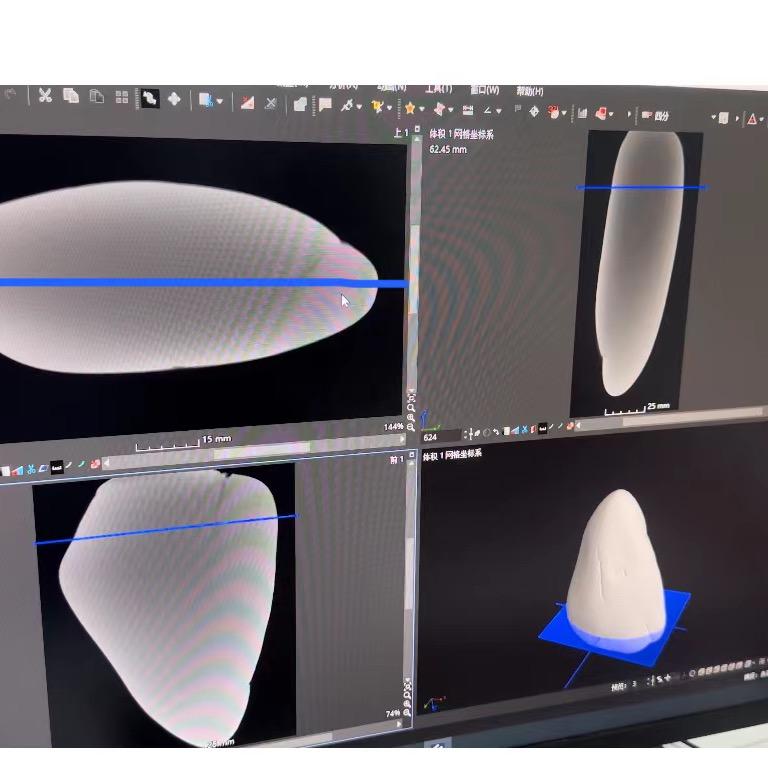Click the red diagonal icon in the toolbar
This screenshot has height=768, width=768.
click(x=247, y=102)
